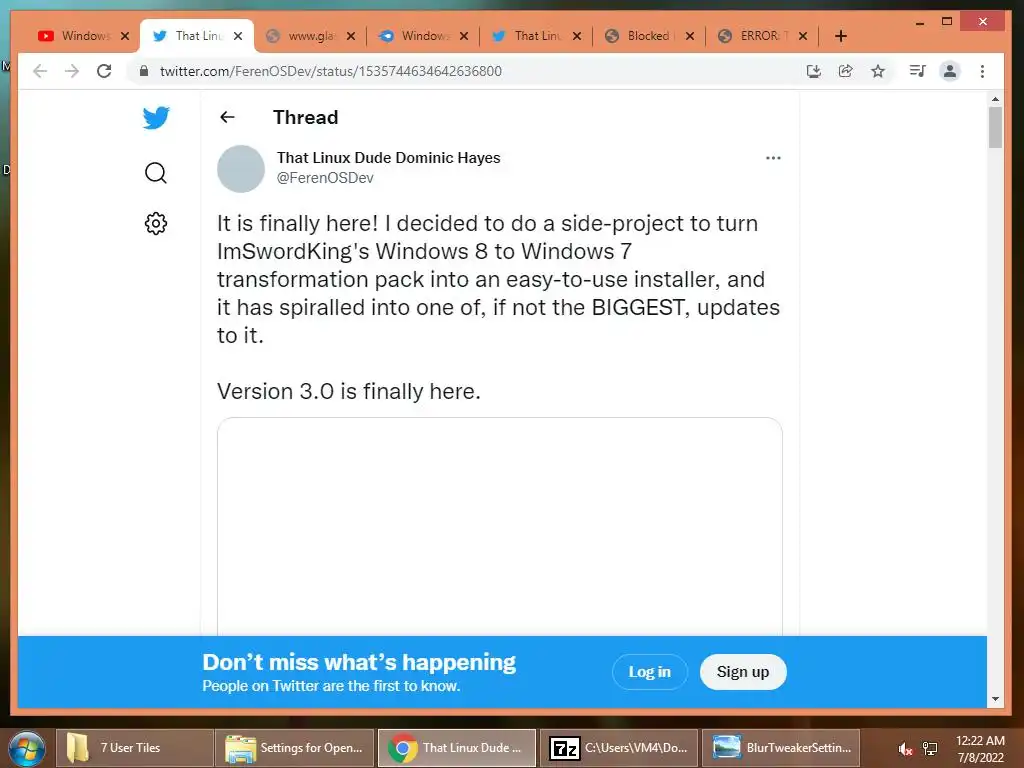The width and height of the screenshot is (1024, 768).
Task: Click the vertical scrollbar thumb
Action: point(995,128)
